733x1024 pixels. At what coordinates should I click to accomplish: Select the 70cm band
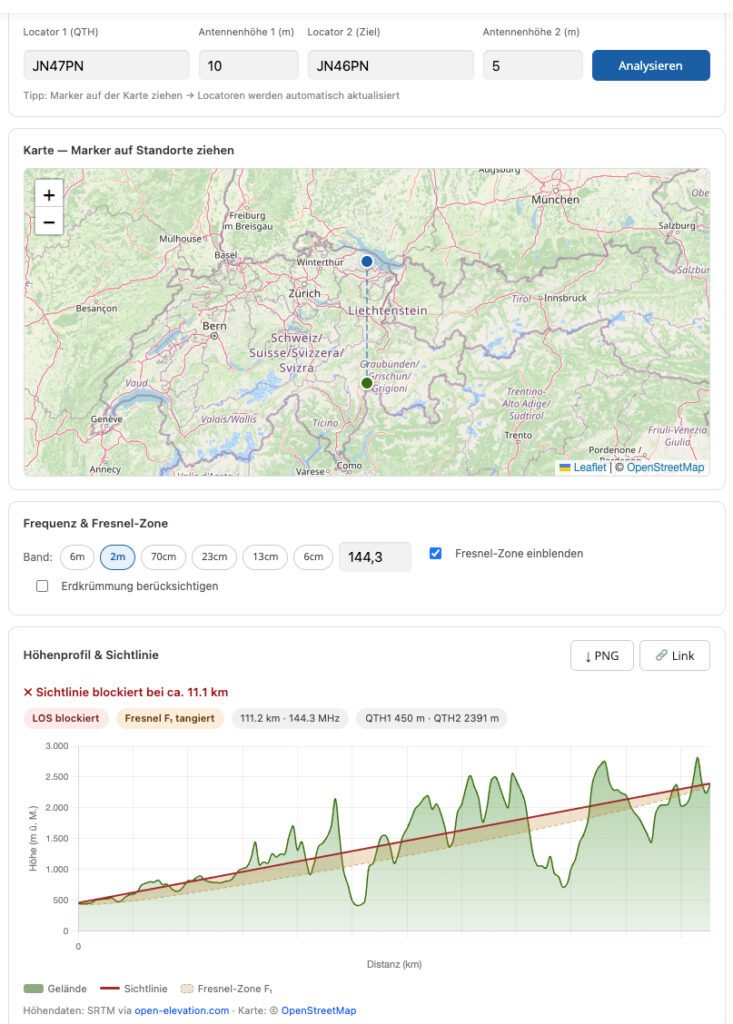pos(163,557)
